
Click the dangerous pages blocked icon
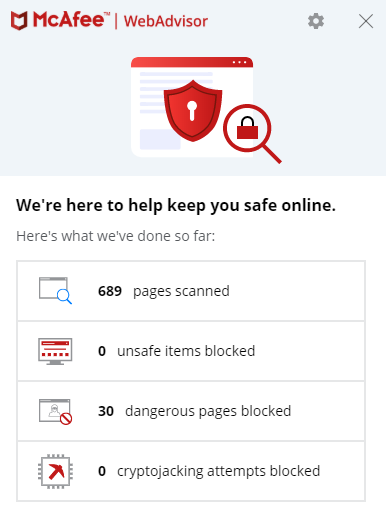coord(55,411)
